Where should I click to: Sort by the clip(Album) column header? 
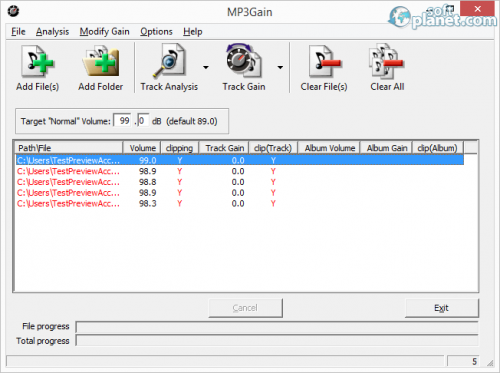tap(438, 148)
